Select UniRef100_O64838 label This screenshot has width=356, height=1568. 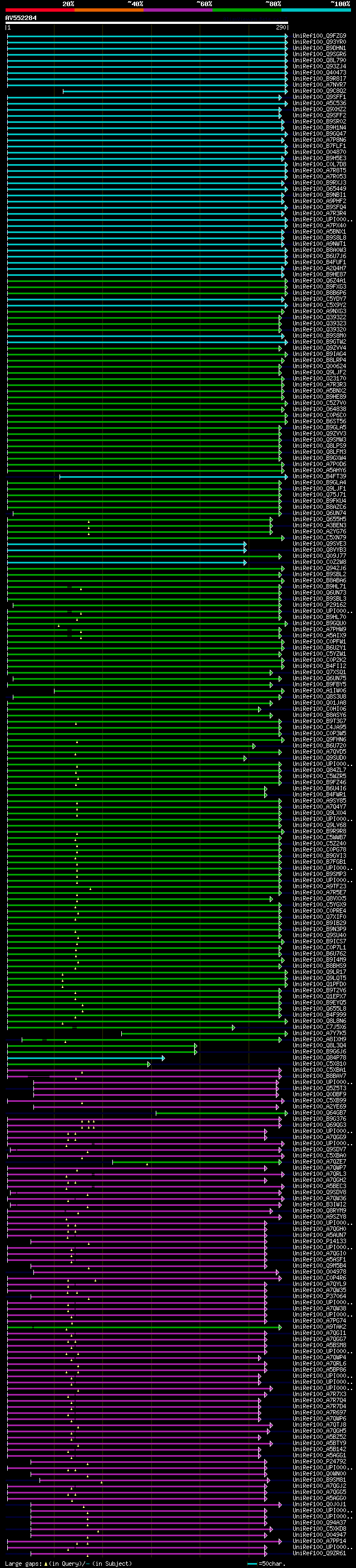pos(319,409)
